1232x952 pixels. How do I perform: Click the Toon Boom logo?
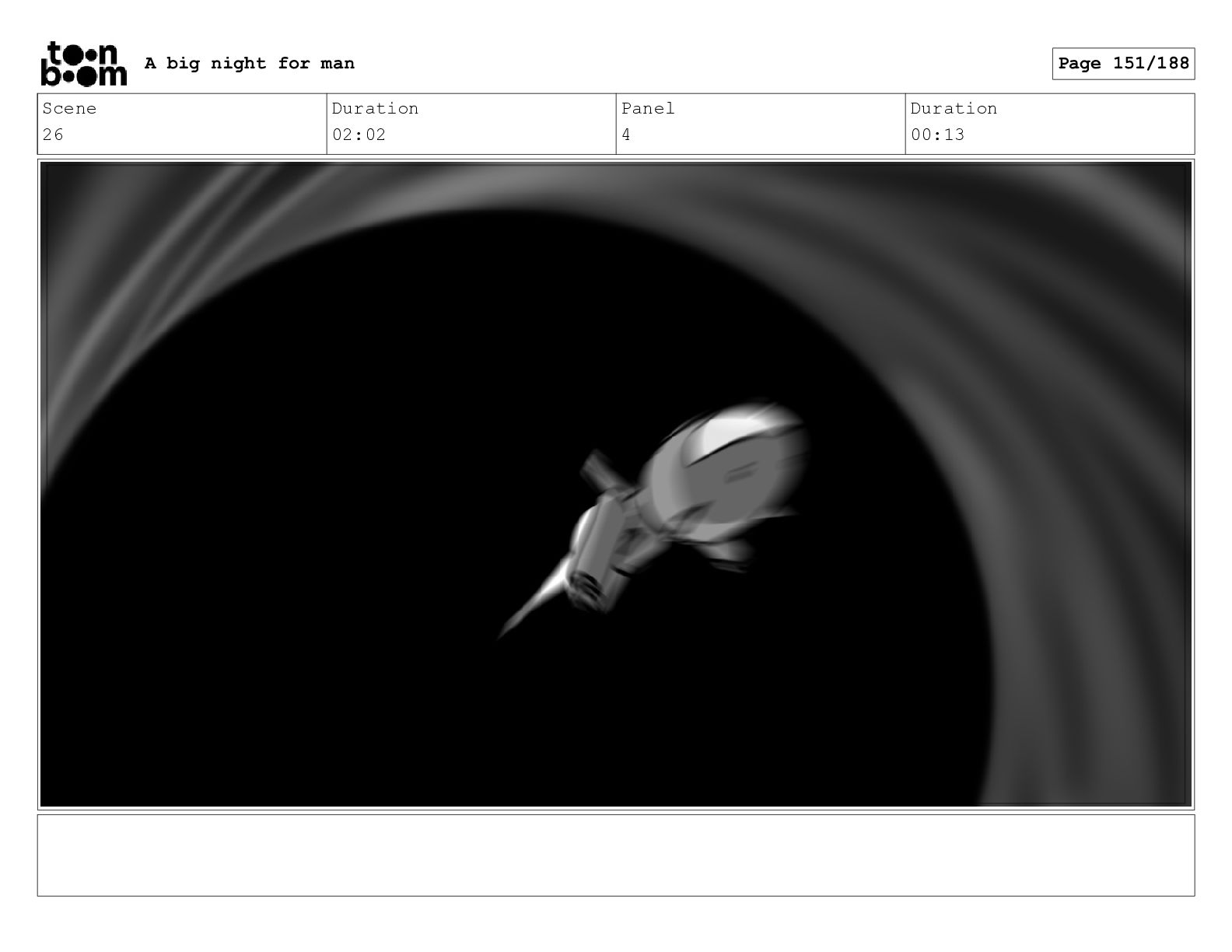[83, 63]
